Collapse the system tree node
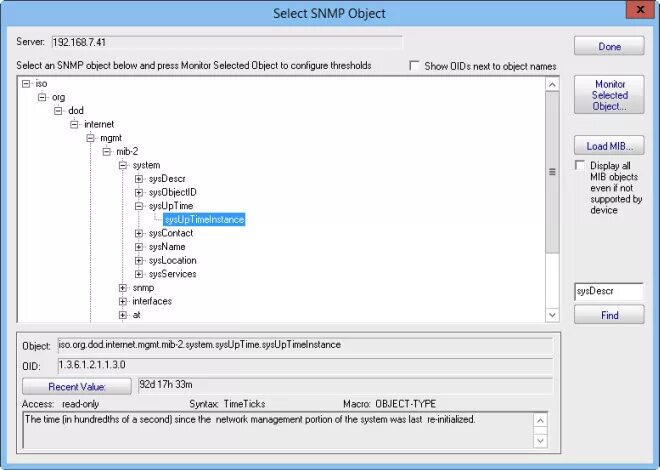660x470 pixels. coord(123,165)
